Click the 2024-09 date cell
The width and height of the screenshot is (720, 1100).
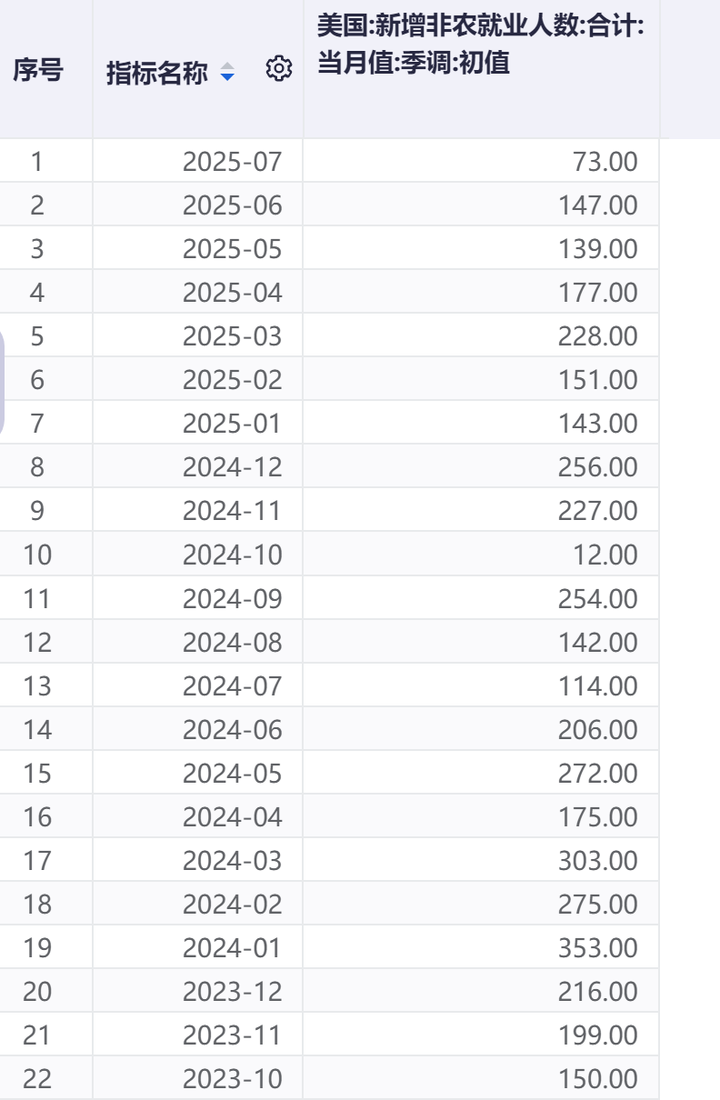tap(232, 598)
